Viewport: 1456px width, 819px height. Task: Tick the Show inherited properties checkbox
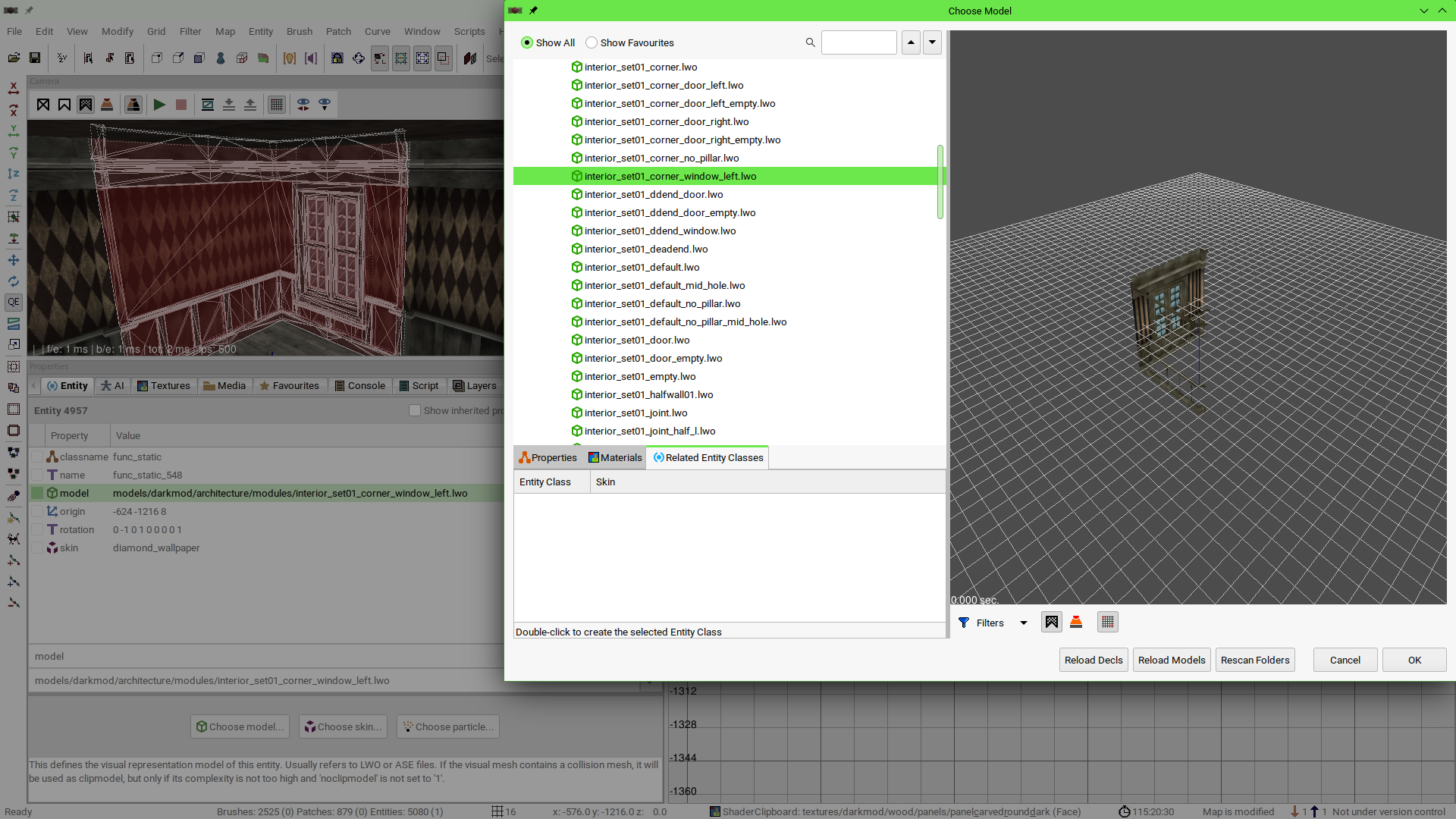tap(415, 410)
